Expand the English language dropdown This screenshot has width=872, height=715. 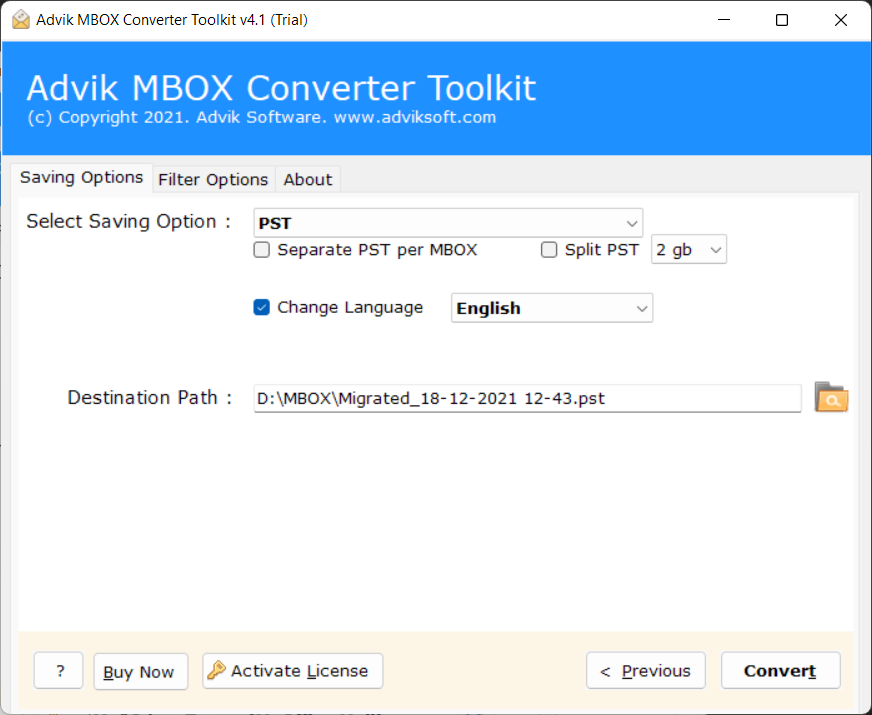coord(552,308)
